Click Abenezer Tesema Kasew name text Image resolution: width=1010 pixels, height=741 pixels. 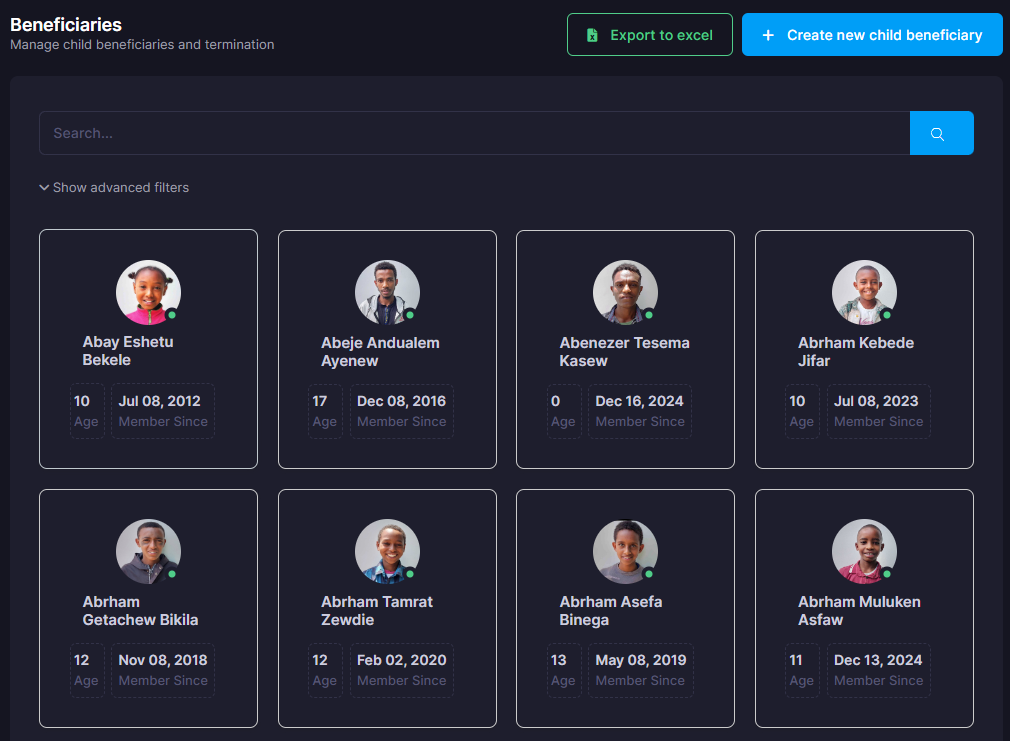click(x=624, y=352)
